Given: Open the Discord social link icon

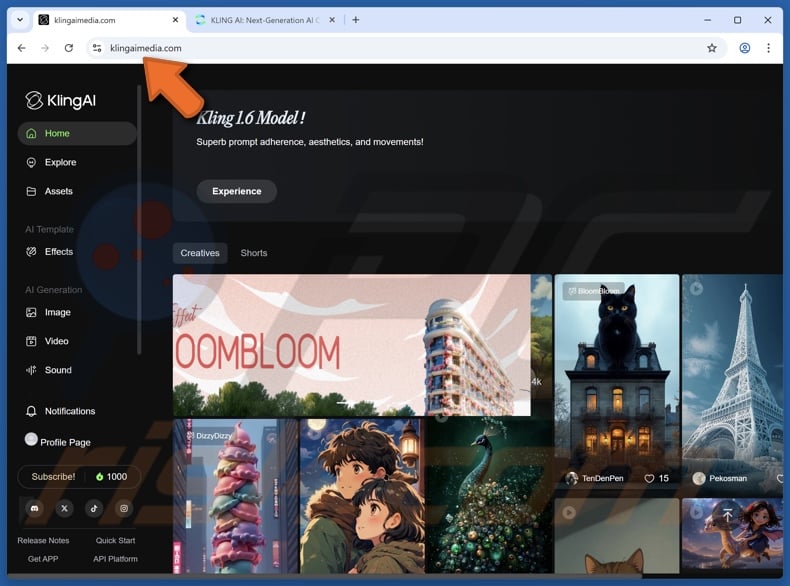Looking at the screenshot, I should tap(35, 508).
